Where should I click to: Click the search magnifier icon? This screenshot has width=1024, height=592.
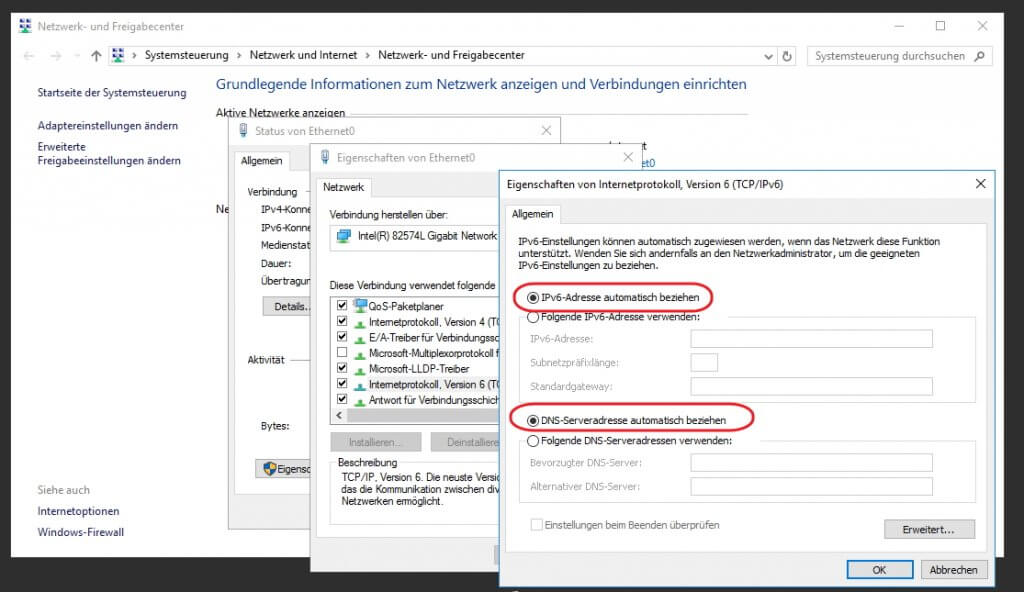point(980,56)
